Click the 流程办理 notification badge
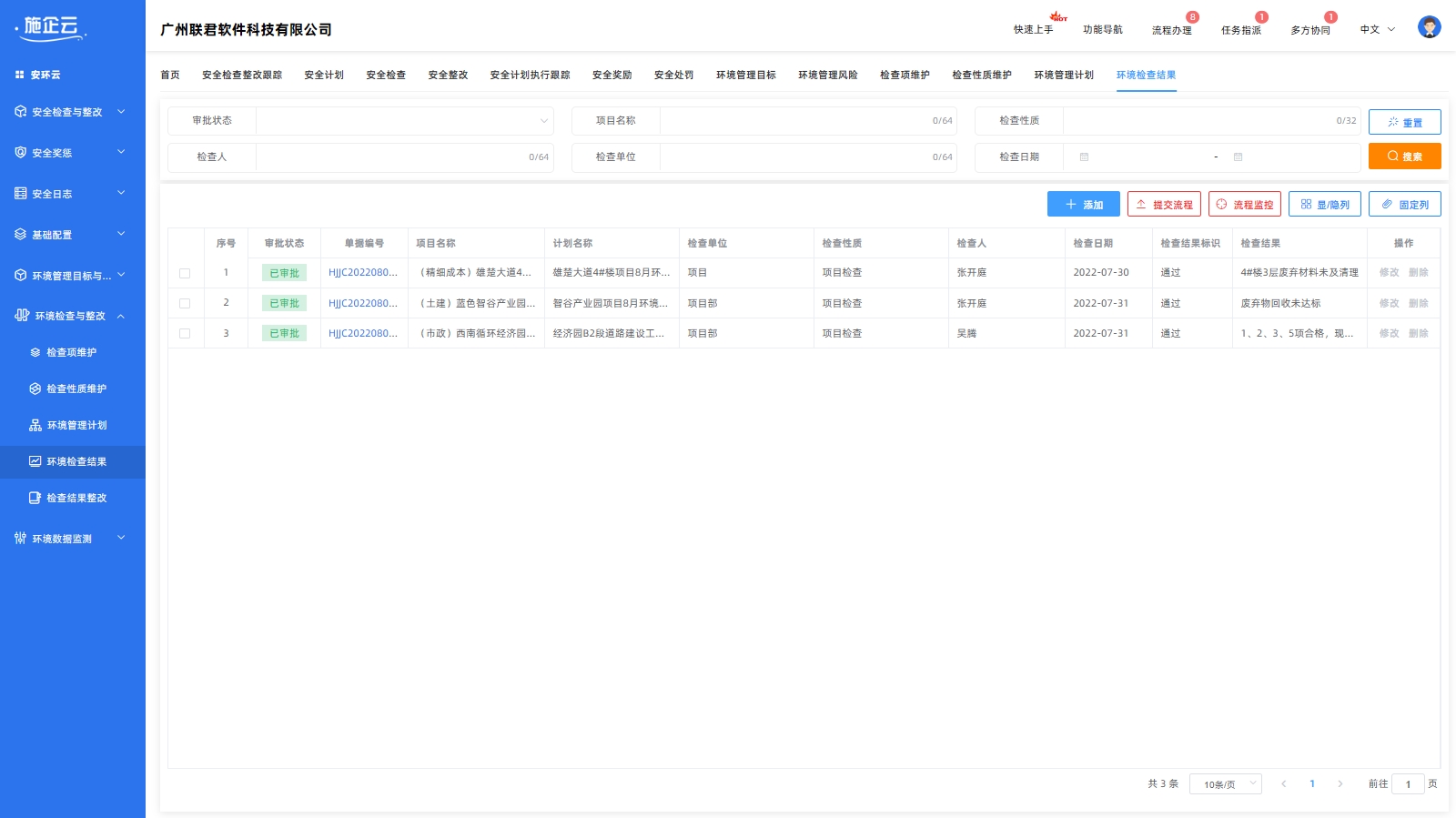 1192,17
